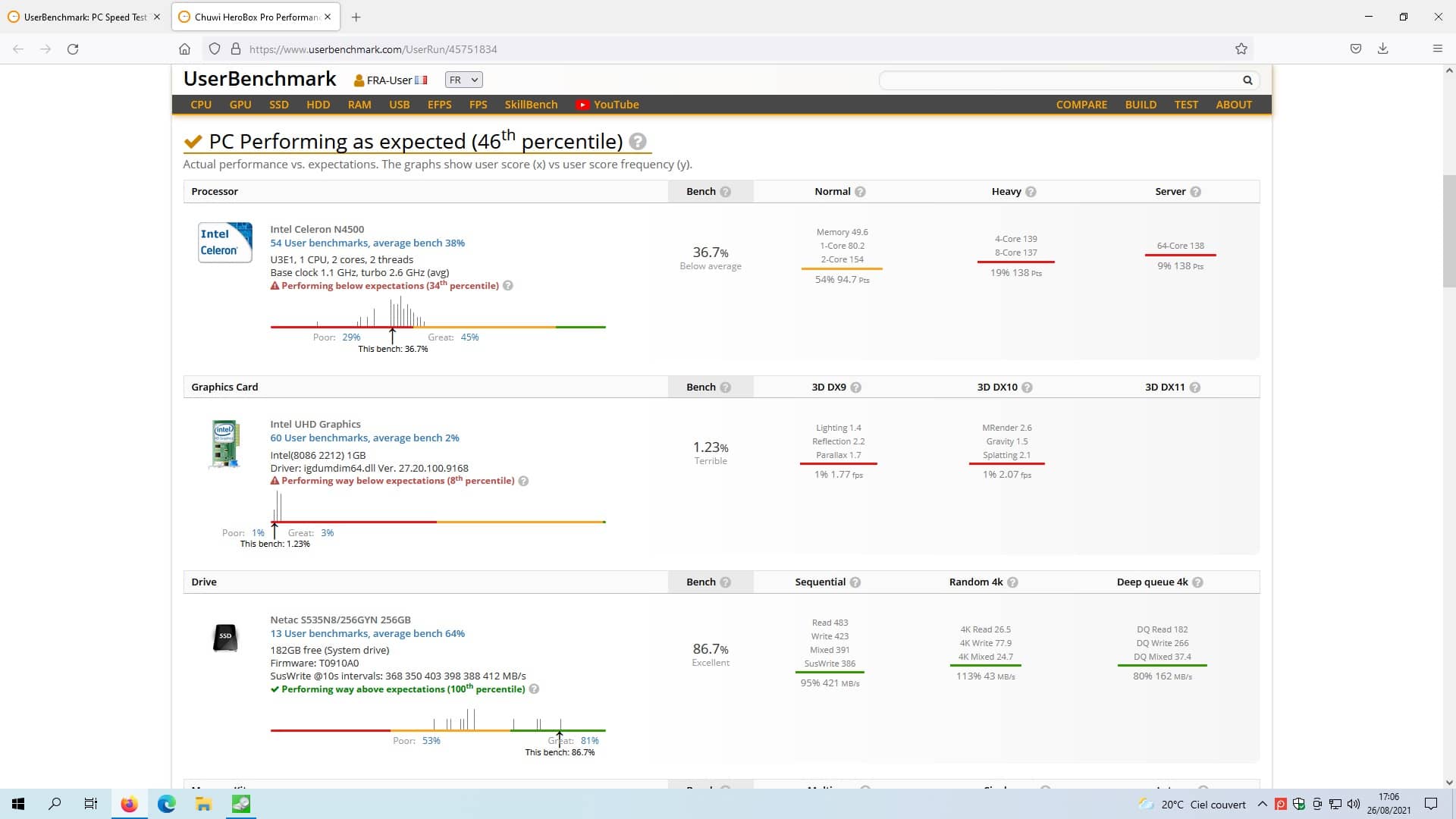The width and height of the screenshot is (1456, 819).
Task: Click the browser address bar URL
Action: (373, 49)
